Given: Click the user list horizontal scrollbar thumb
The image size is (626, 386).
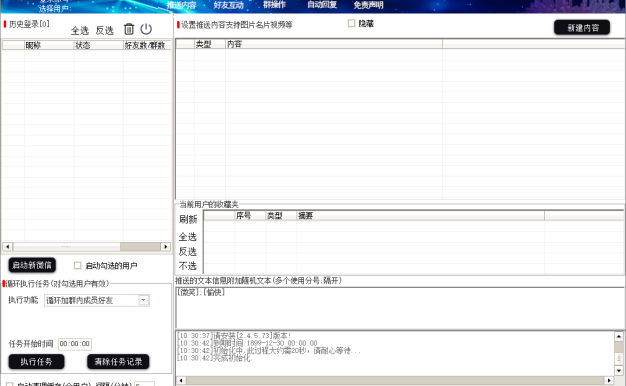Looking at the screenshot, I should click(x=66, y=247).
